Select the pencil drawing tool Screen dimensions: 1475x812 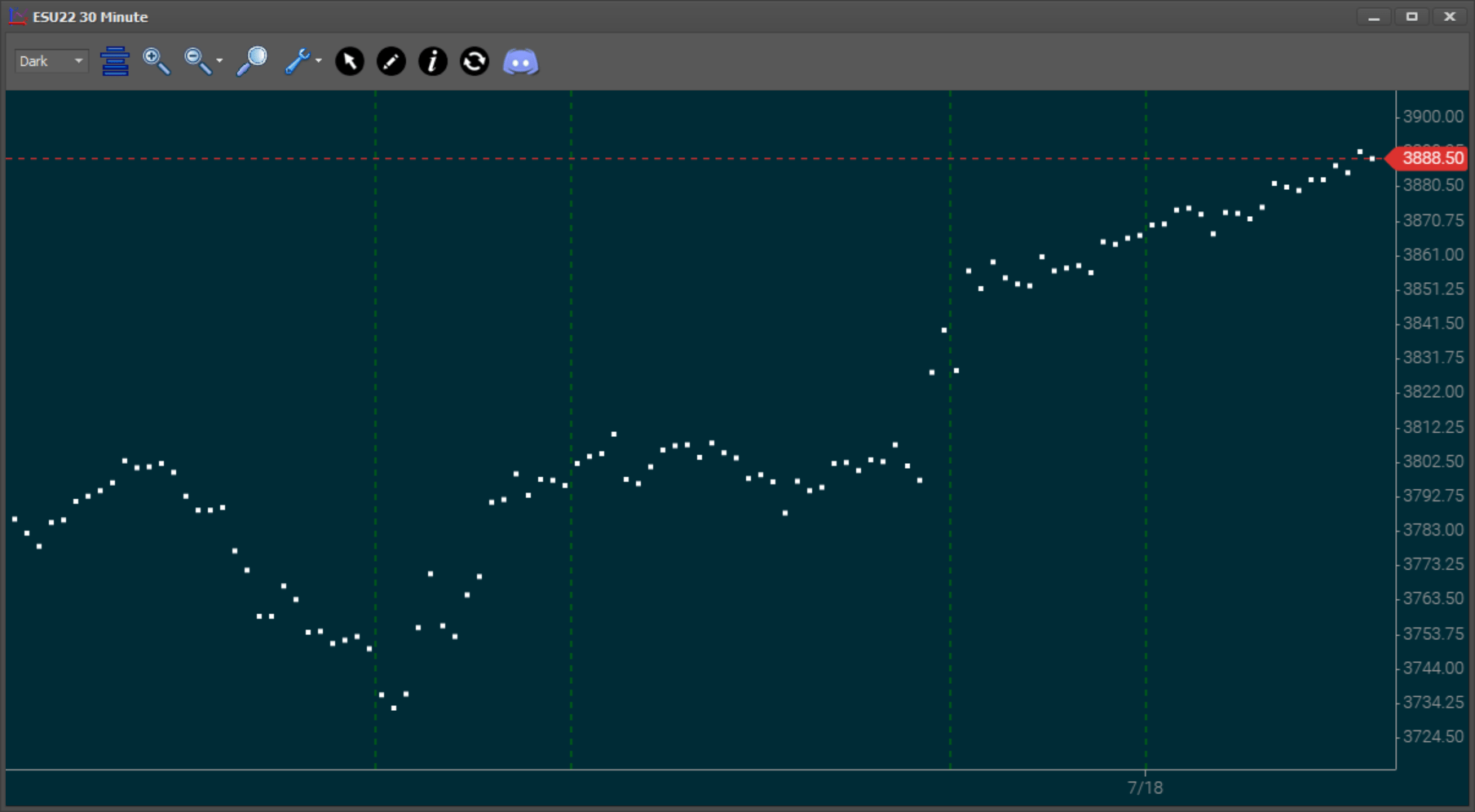tap(391, 61)
